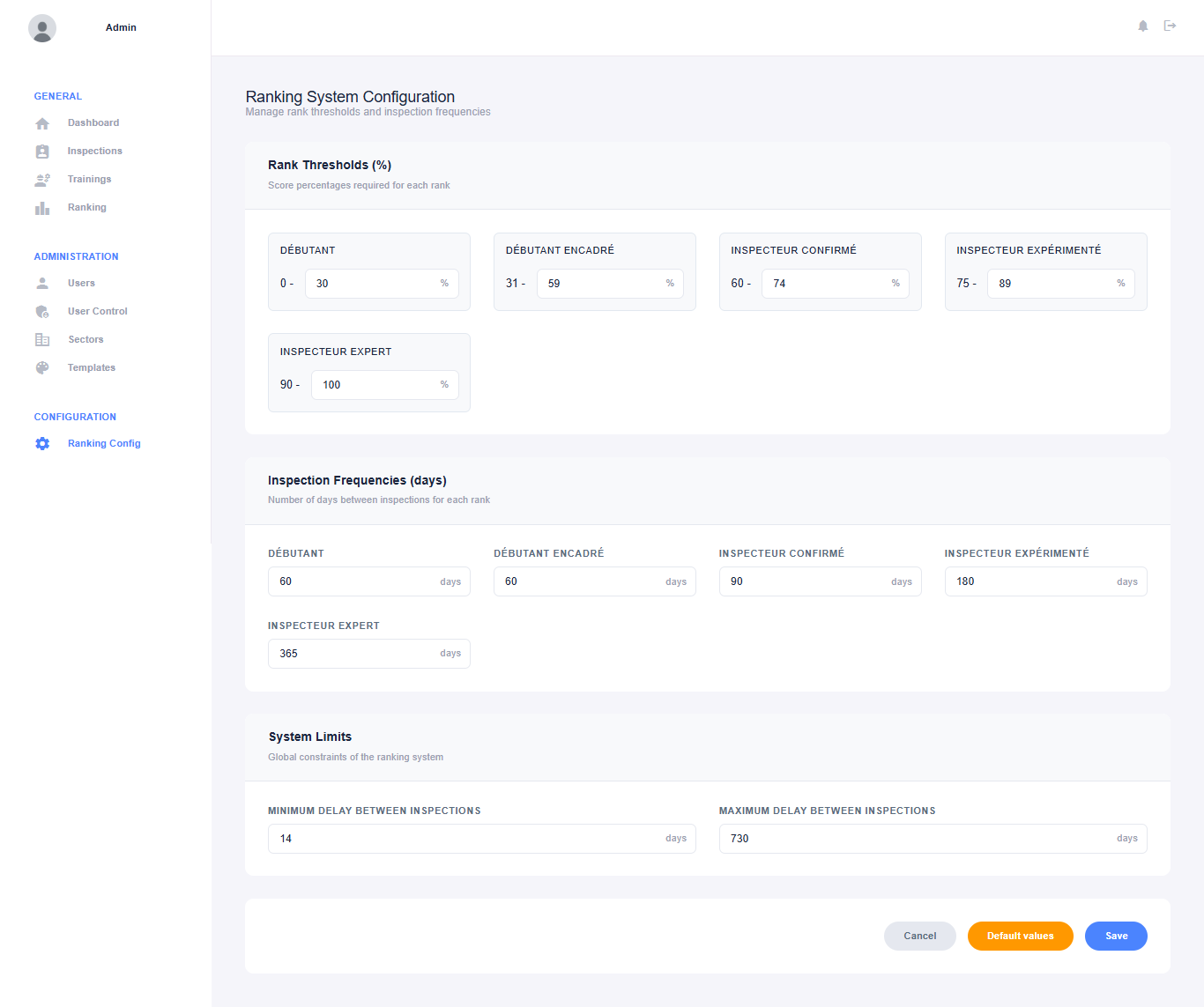Edit the Débutant threshold percentage field
This screenshot has width=1204, height=1007.
(x=373, y=284)
